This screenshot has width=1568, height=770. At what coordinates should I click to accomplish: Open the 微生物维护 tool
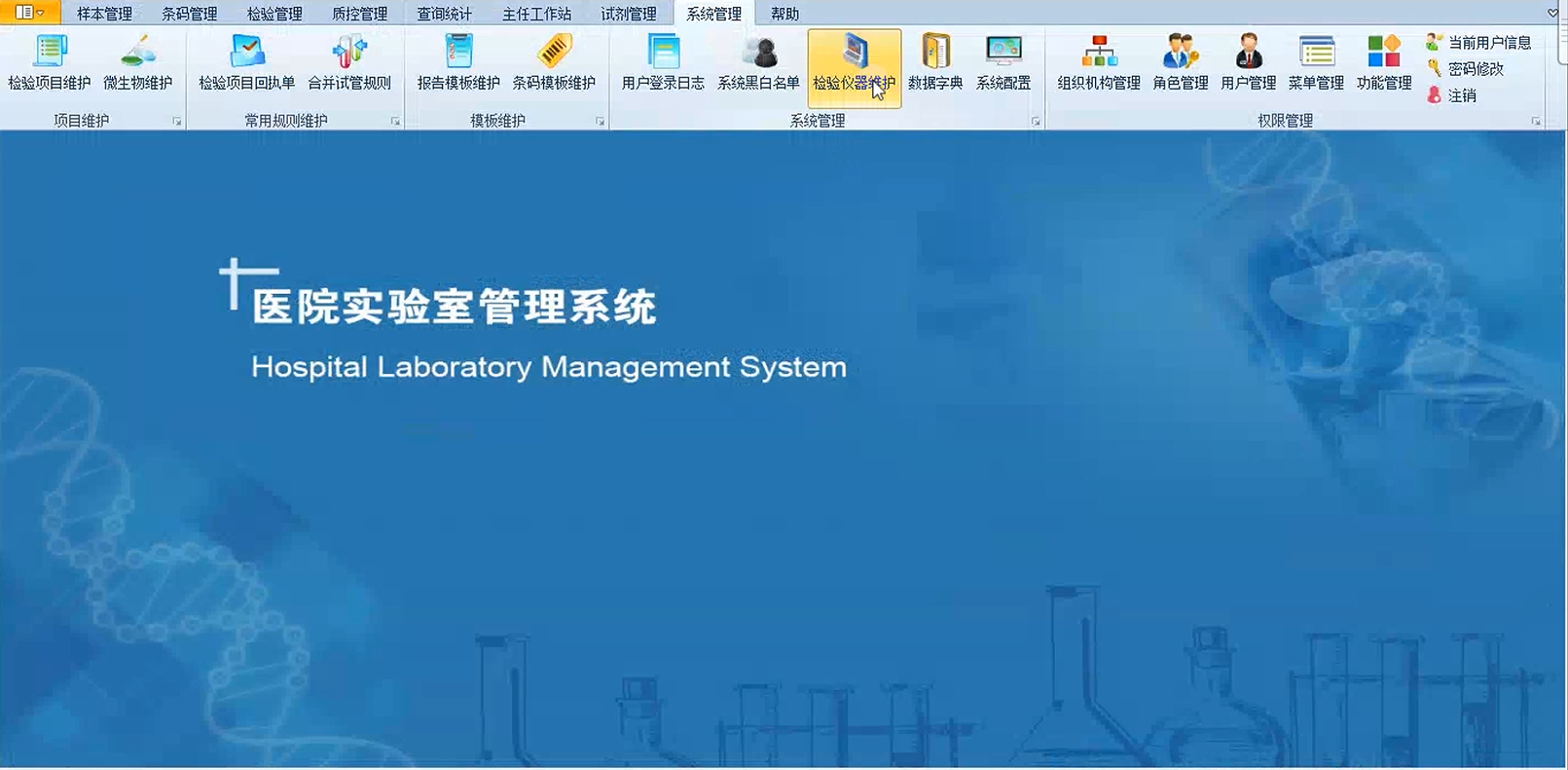(138, 64)
